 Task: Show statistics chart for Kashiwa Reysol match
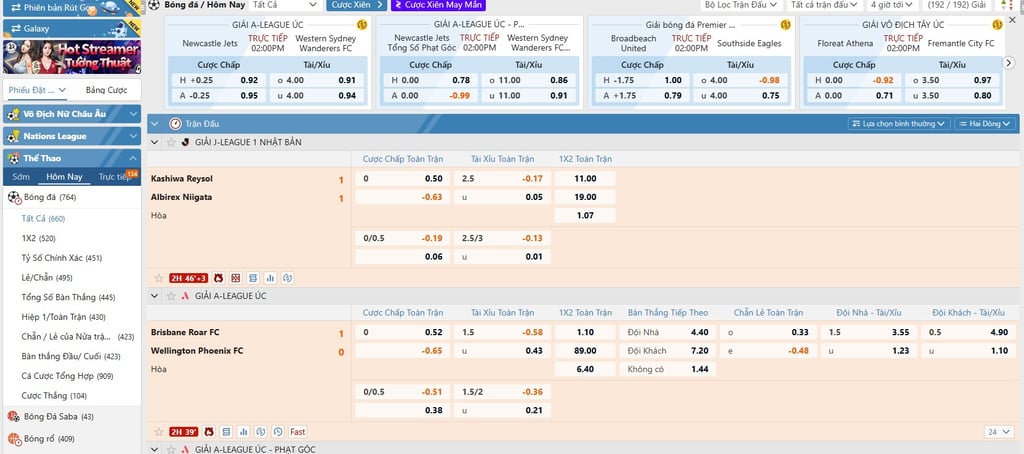[270, 278]
